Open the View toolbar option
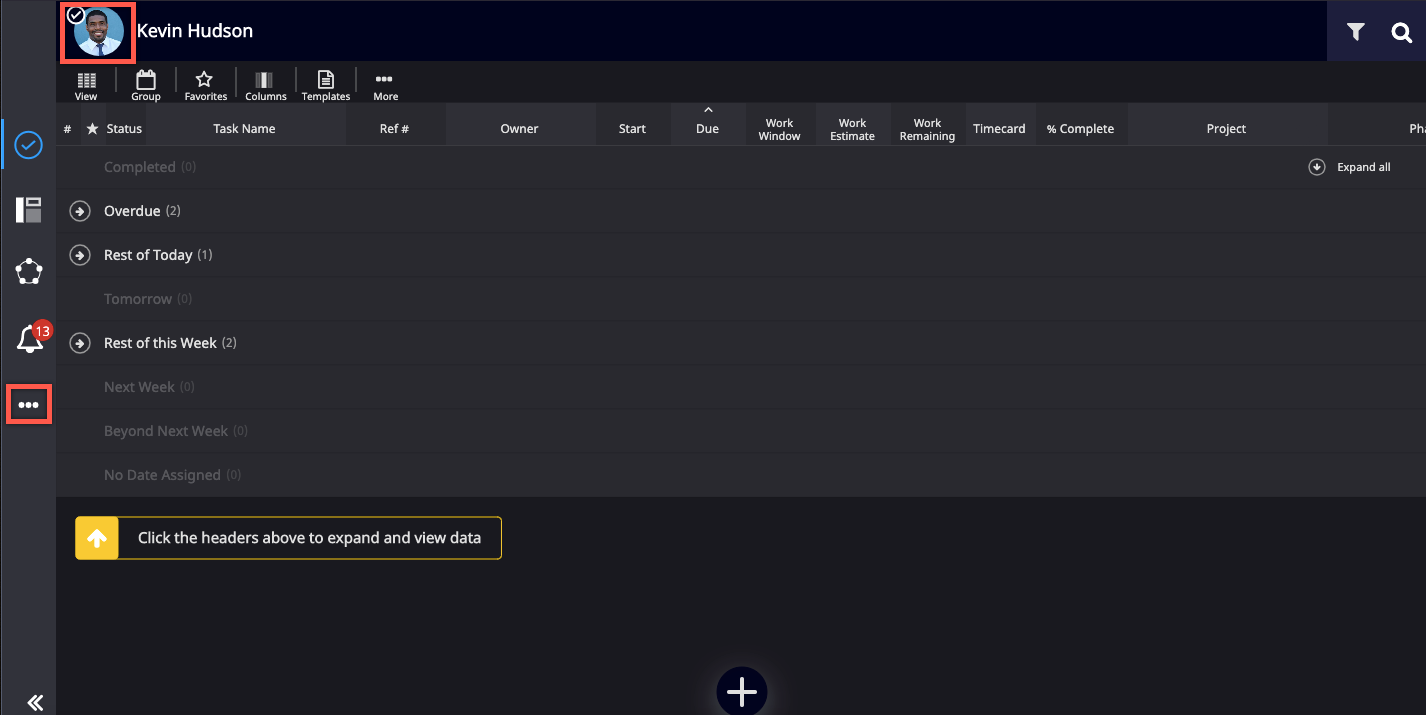Viewport: 1426px width, 715px height. pyautogui.click(x=86, y=85)
